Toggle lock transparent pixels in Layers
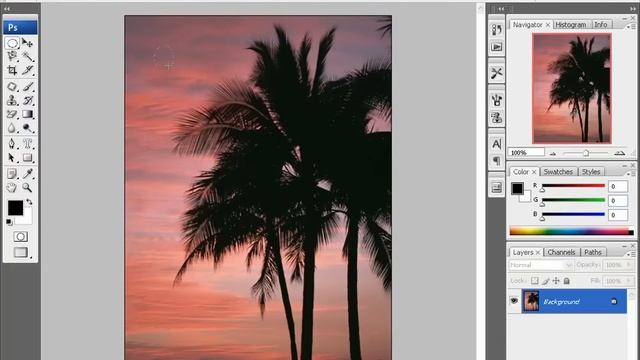 535,281
